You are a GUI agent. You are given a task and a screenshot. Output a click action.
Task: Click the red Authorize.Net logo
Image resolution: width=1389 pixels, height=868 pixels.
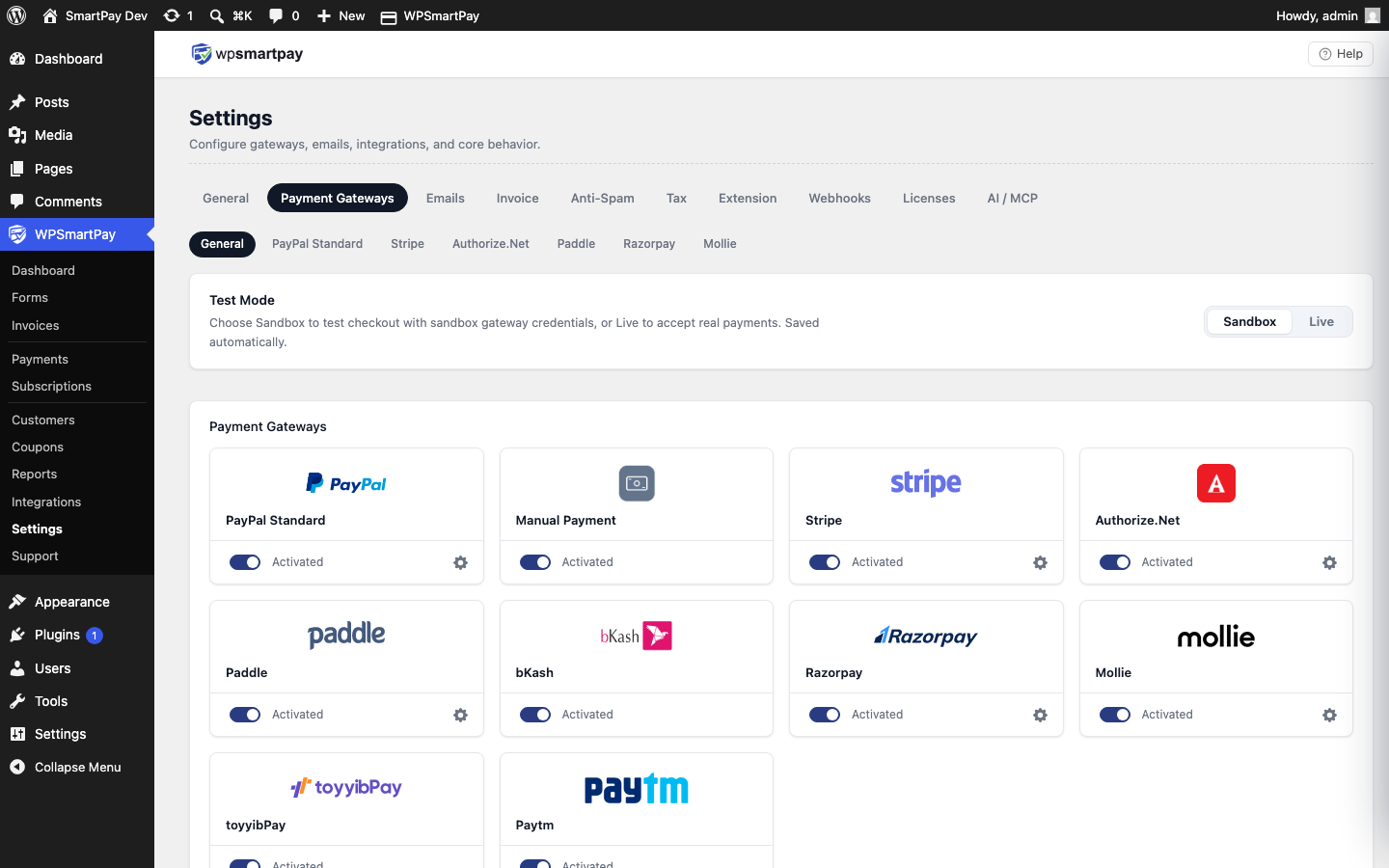[x=1216, y=483]
